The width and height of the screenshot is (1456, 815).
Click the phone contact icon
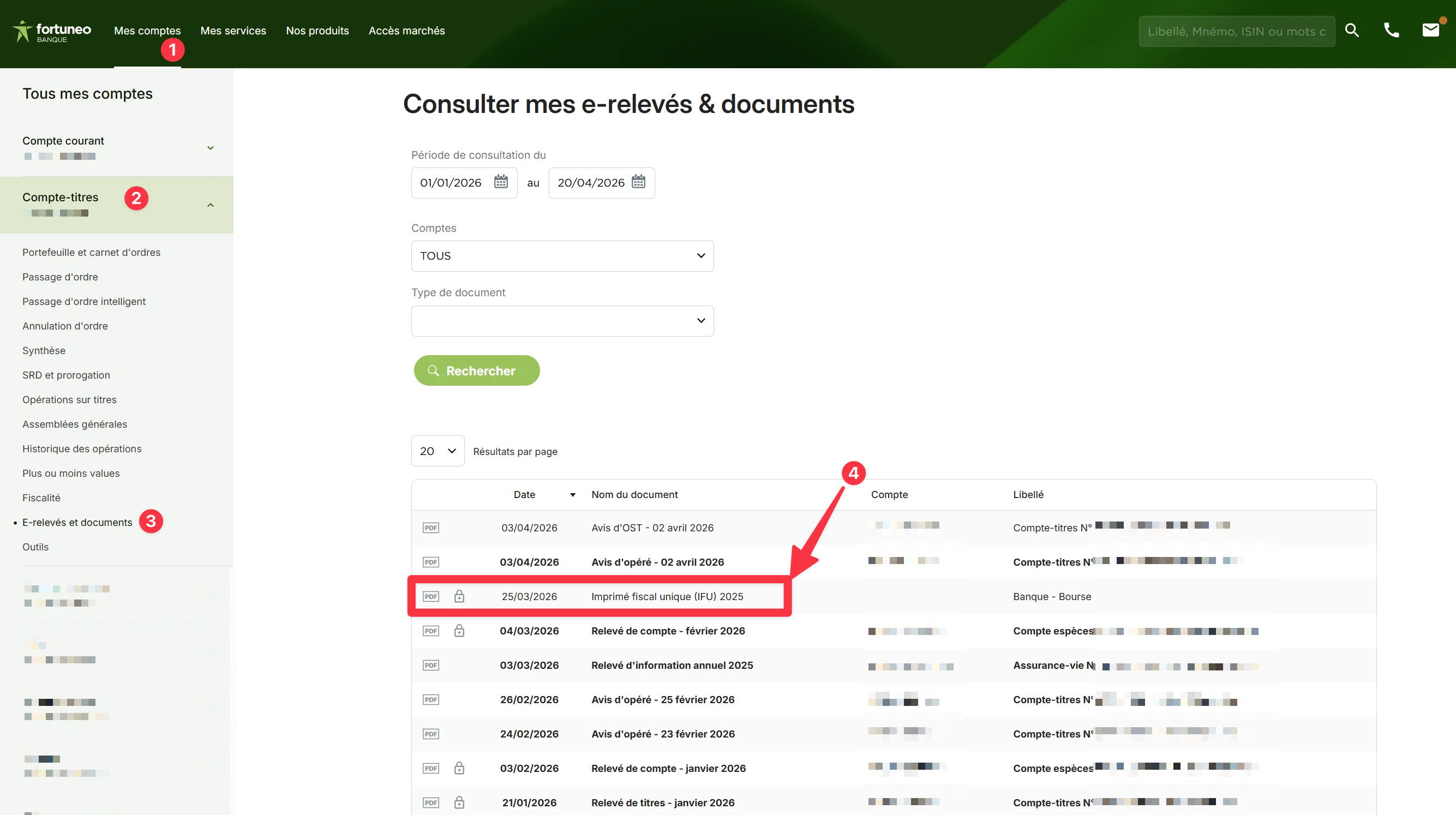pos(1391,31)
